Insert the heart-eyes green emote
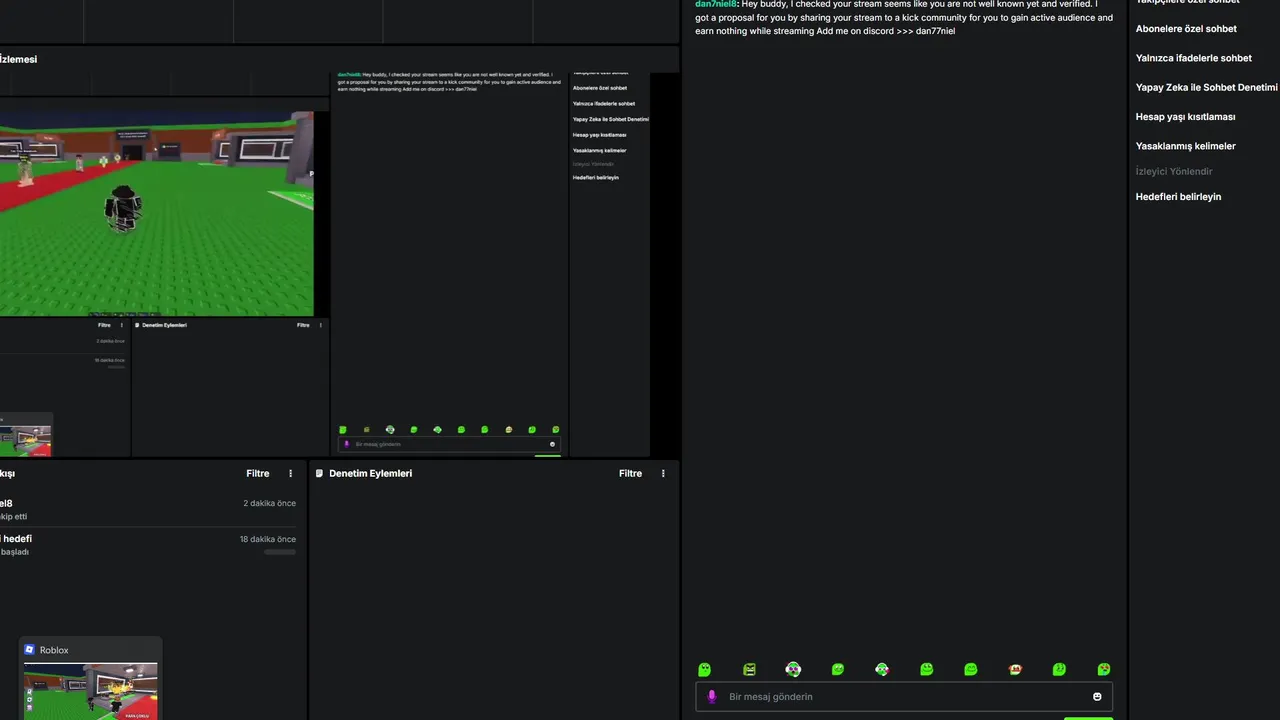1280x720 pixels. click(x=1104, y=669)
